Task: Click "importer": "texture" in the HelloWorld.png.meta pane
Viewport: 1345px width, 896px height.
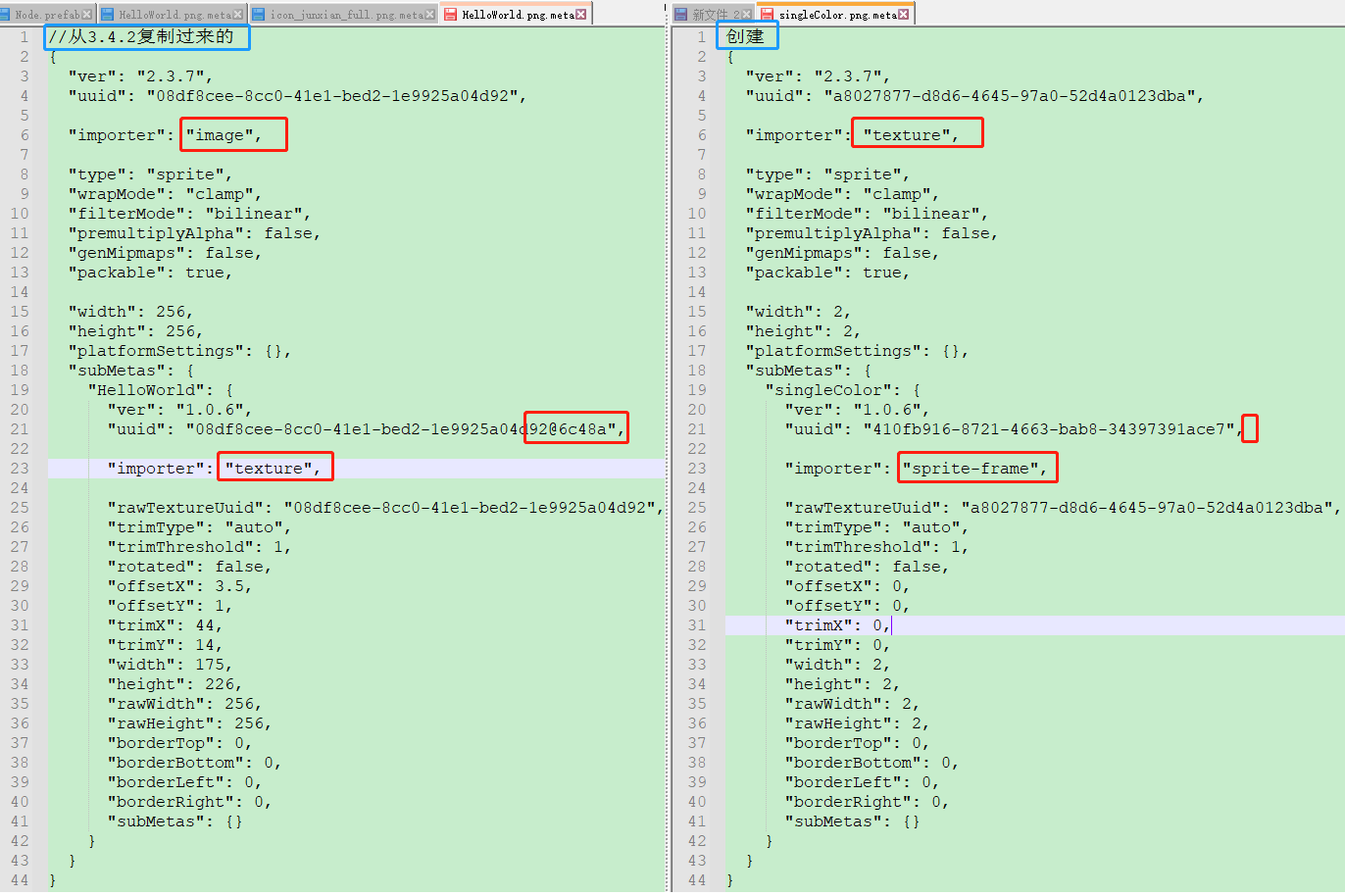Action: coord(215,469)
